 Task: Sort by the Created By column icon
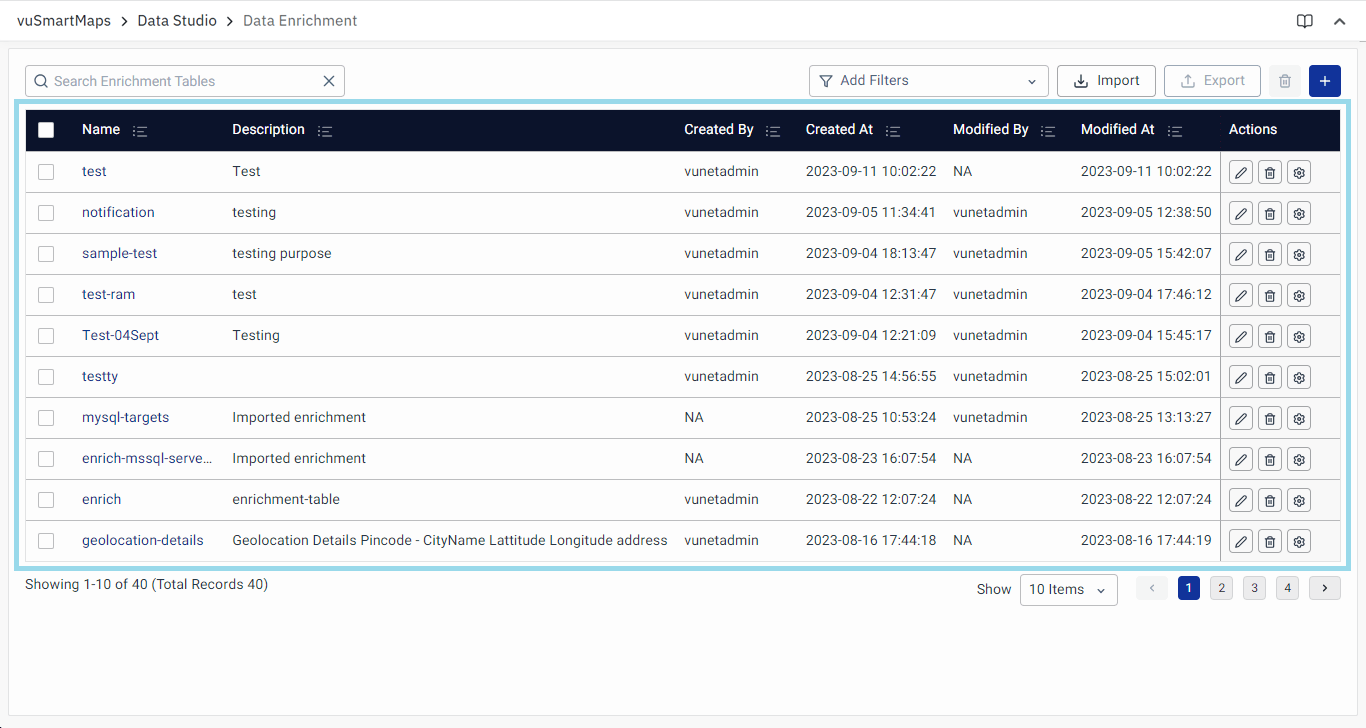pyautogui.click(x=773, y=131)
